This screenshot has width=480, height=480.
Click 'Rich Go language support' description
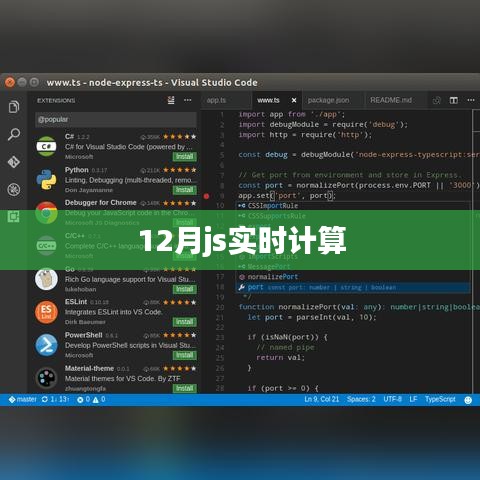(130, 279)
